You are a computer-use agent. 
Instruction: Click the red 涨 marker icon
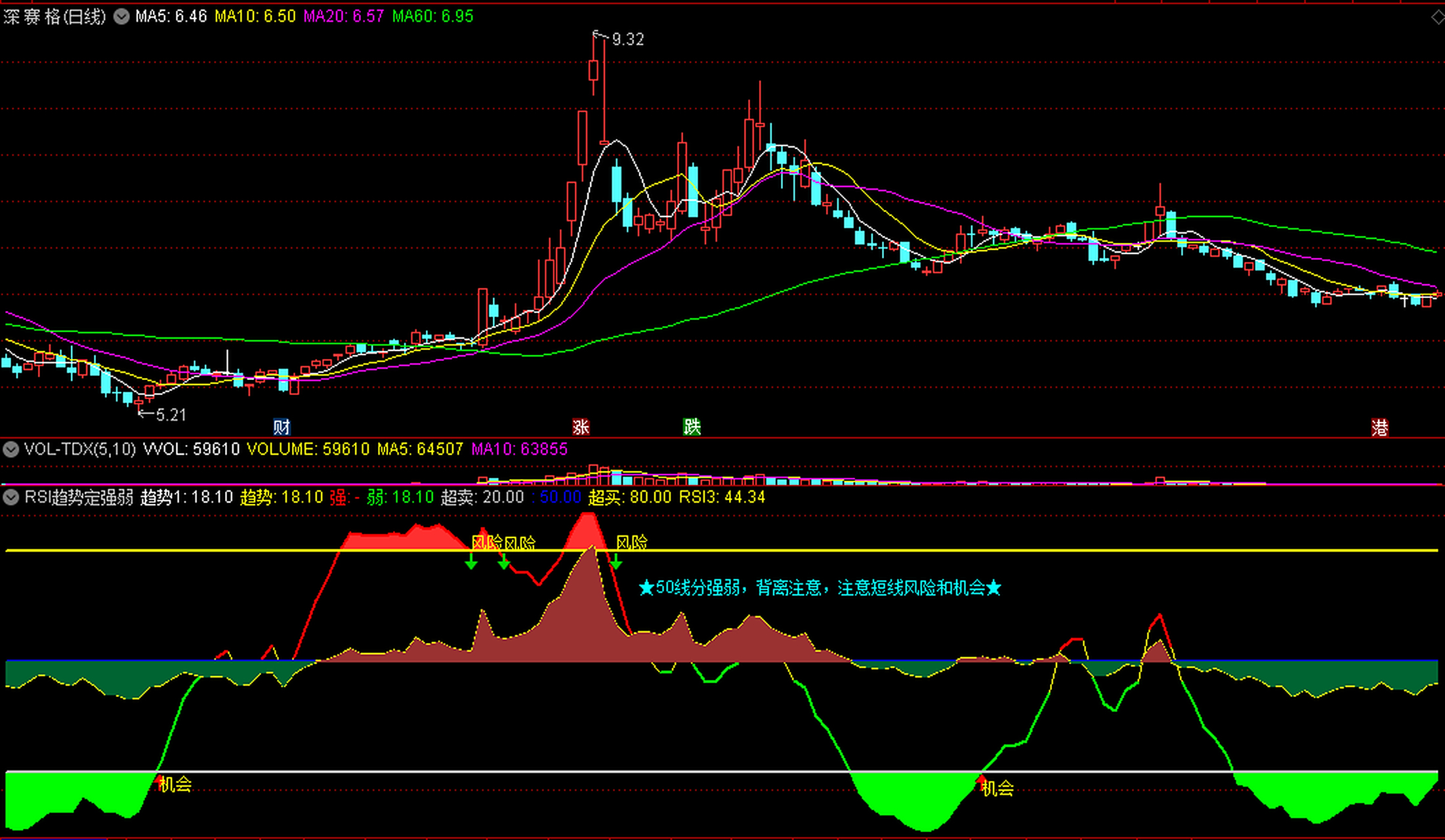pos(581,427)
